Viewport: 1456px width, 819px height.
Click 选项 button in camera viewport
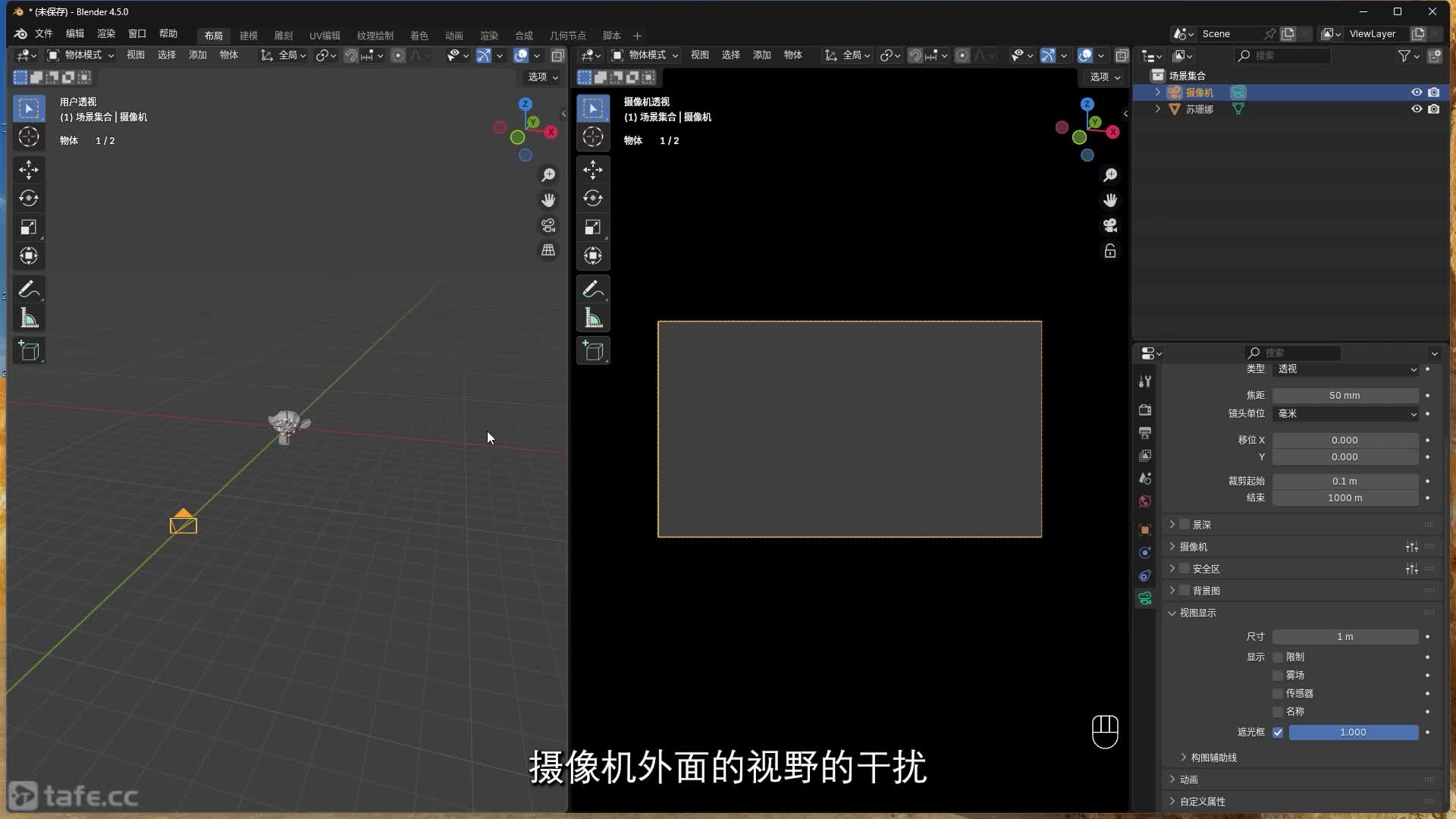point(1105,77)
